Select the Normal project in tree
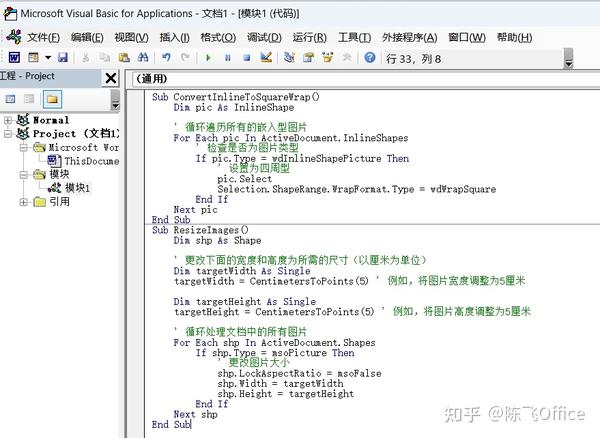Viewport: 600px width, 438px height. point(51,120)
